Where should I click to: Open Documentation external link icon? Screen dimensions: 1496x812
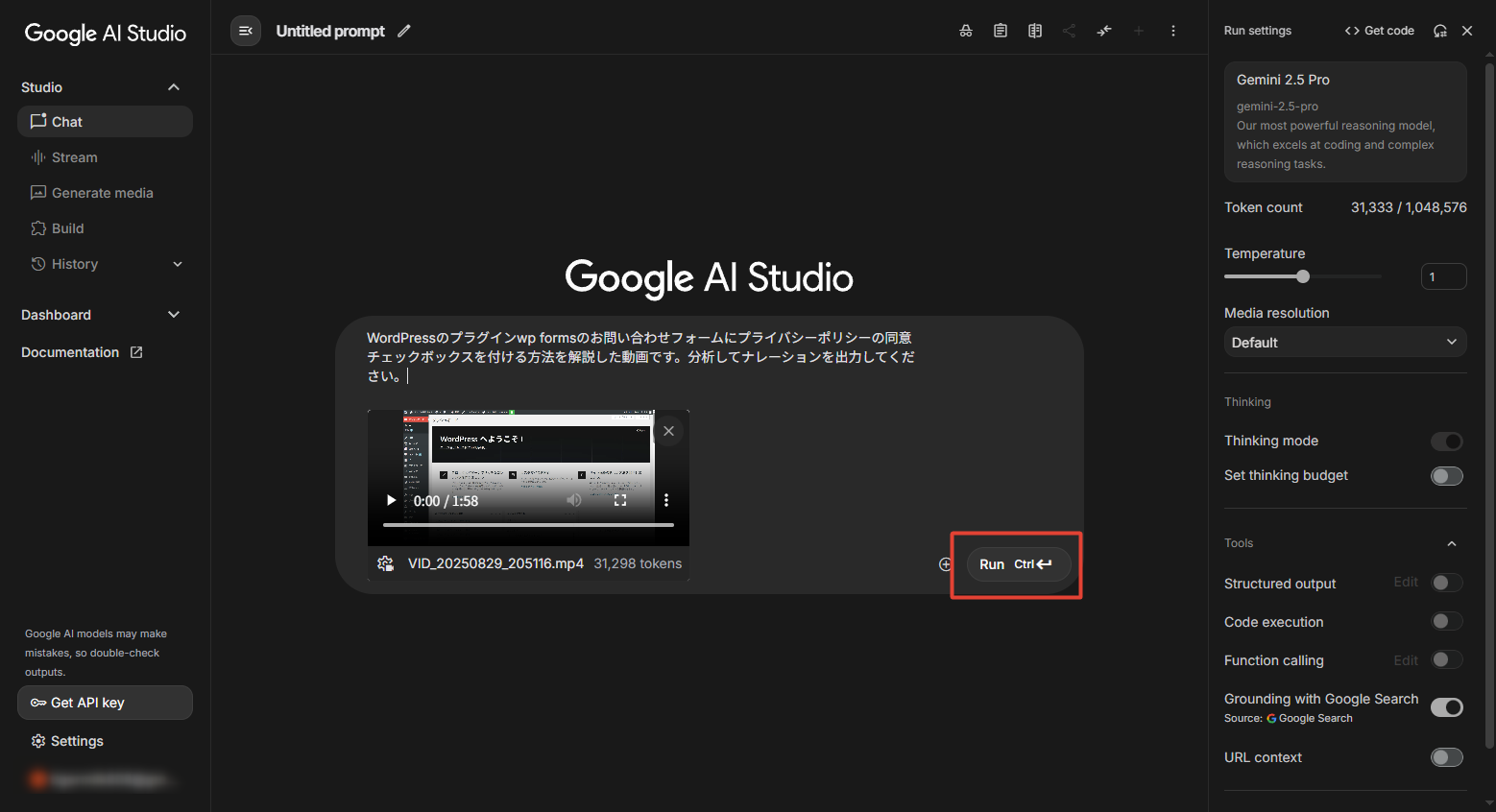pyautogui.click(x=136, y=352)
